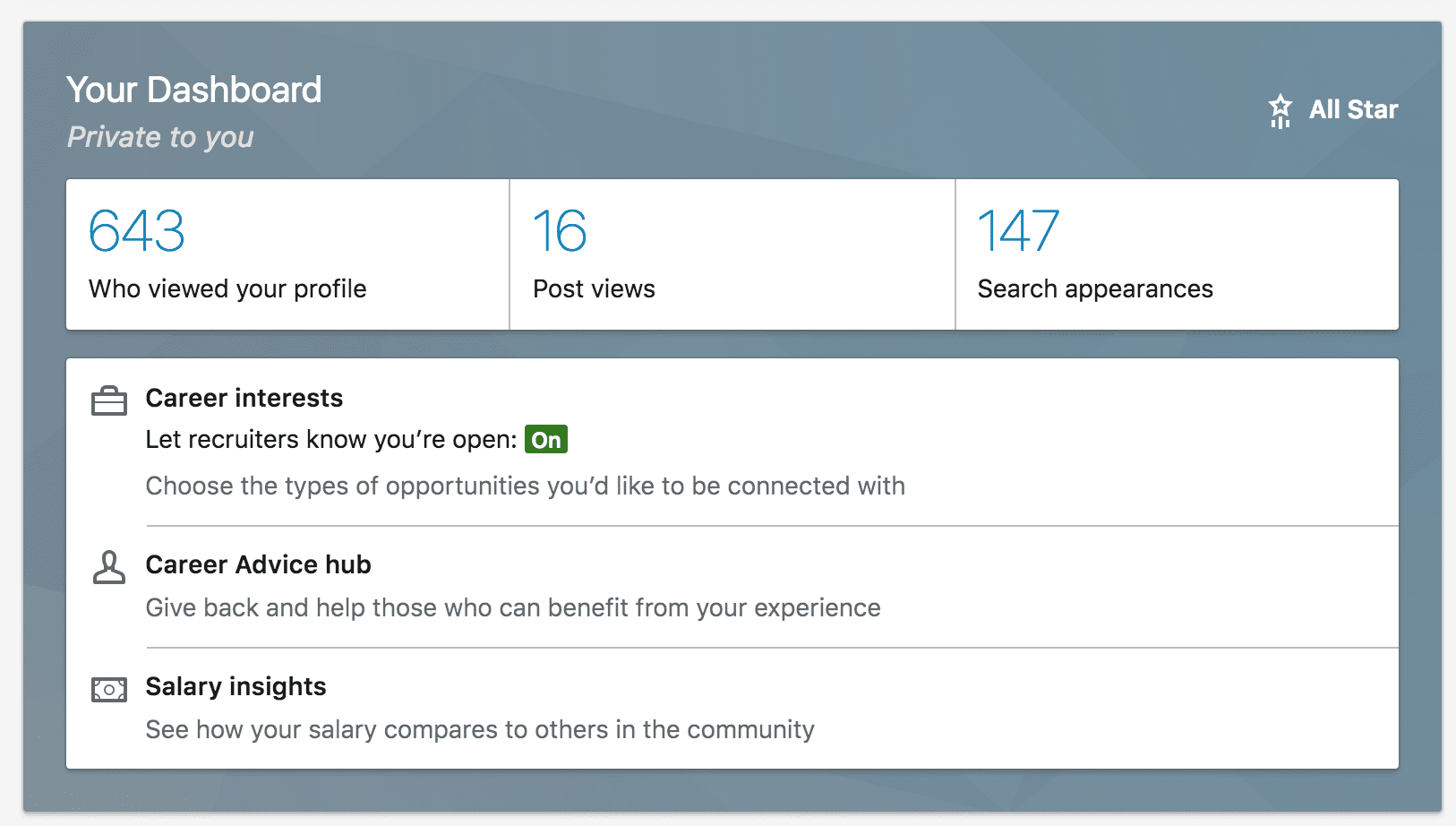
Task: Click 'See how your salary compares' link
Action: tap(480, 729)
